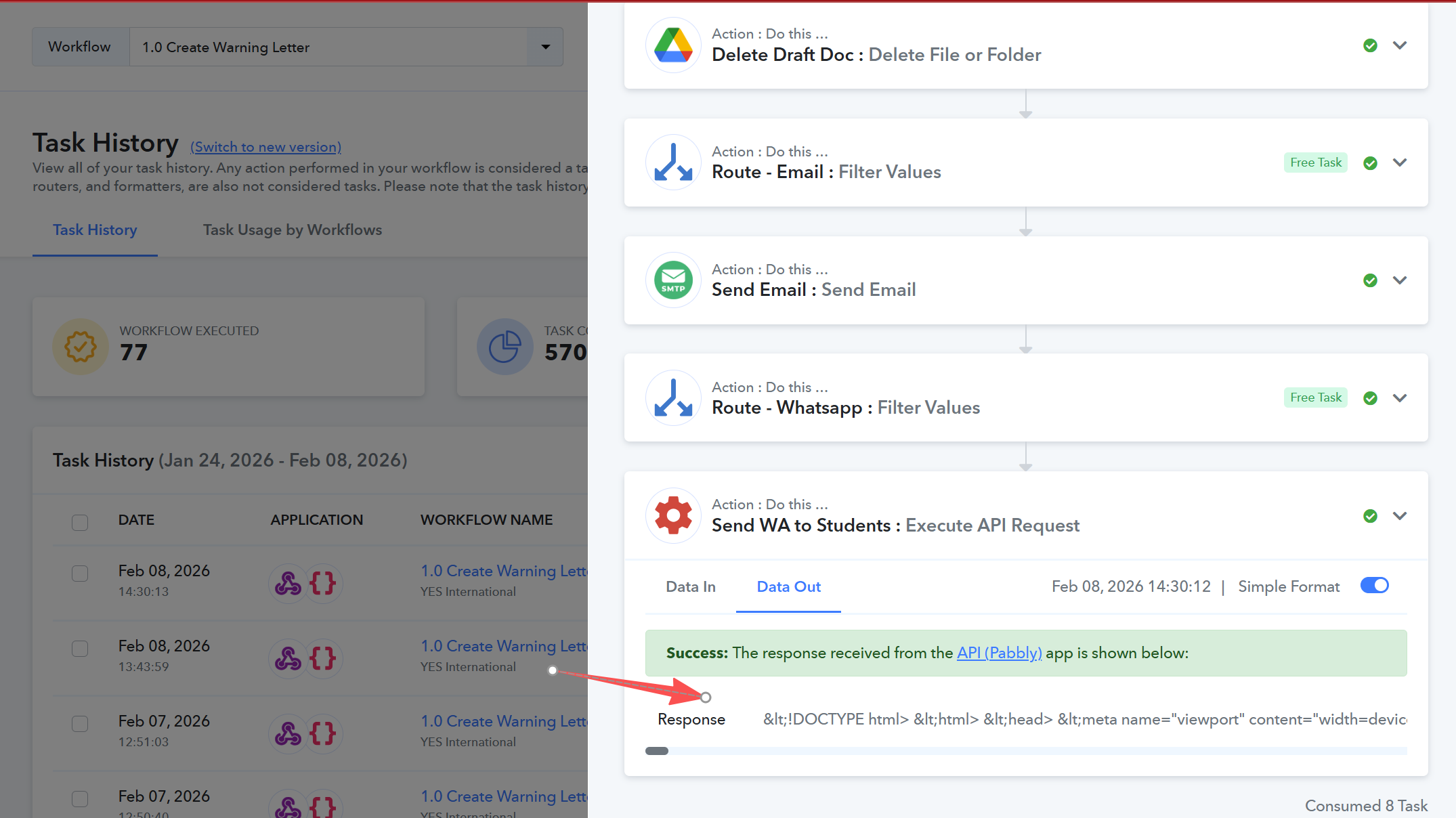Click the Free Task badge on Route - Email
The width and height of the screenshot is (1456, 818).
(x=1315, y=163)
